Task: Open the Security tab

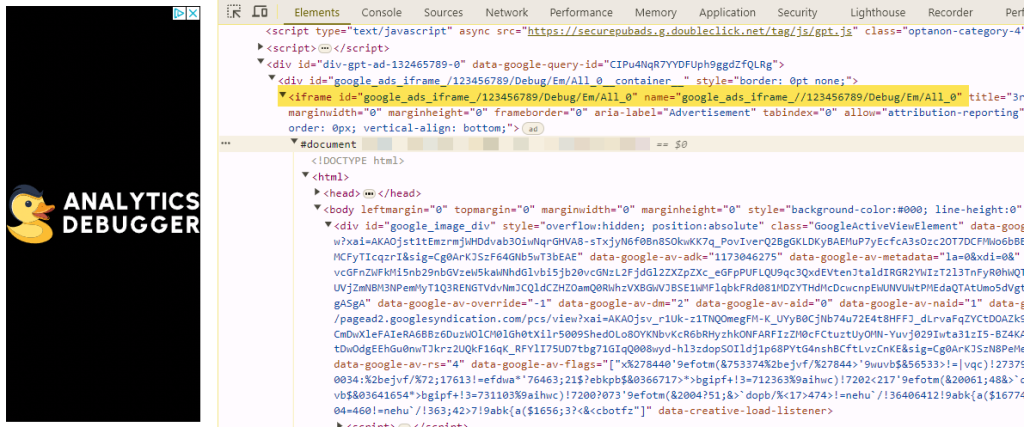Action: pos(797,12)
